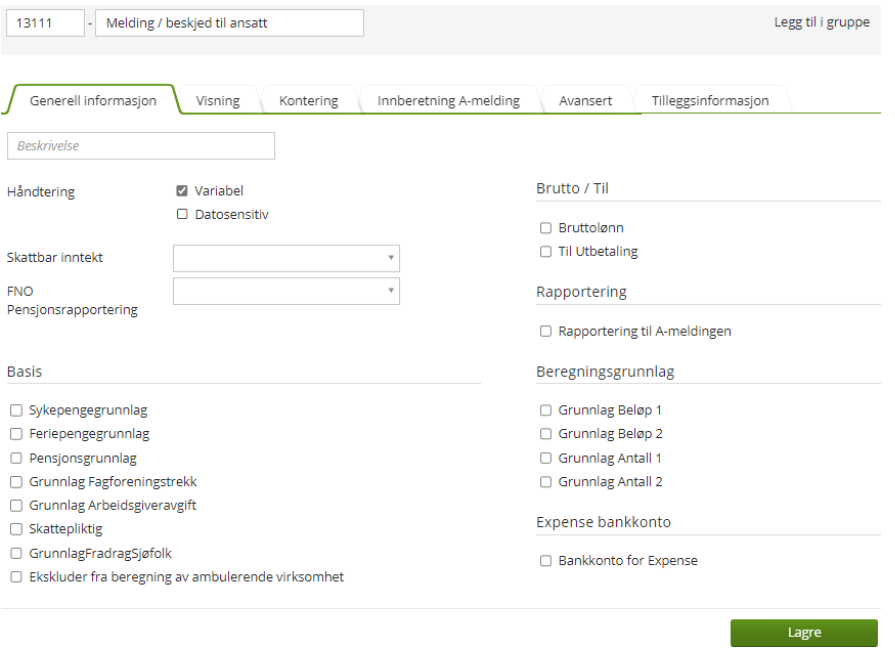Enable Grunnlag Fagforeningstrekk checkbox

pyautogui.click(x=16, y=482)
